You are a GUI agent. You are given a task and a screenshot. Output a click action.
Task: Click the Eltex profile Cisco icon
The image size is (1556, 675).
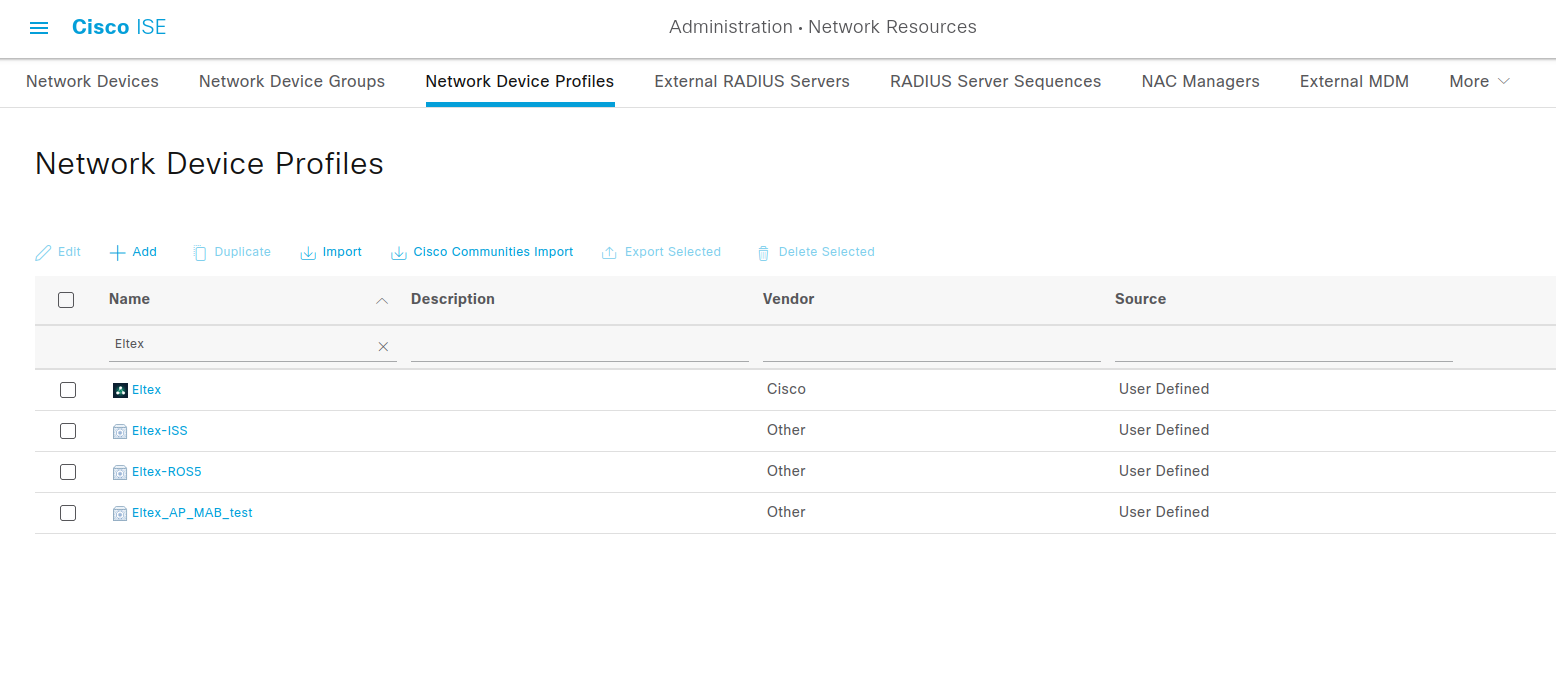coord(120,390)
